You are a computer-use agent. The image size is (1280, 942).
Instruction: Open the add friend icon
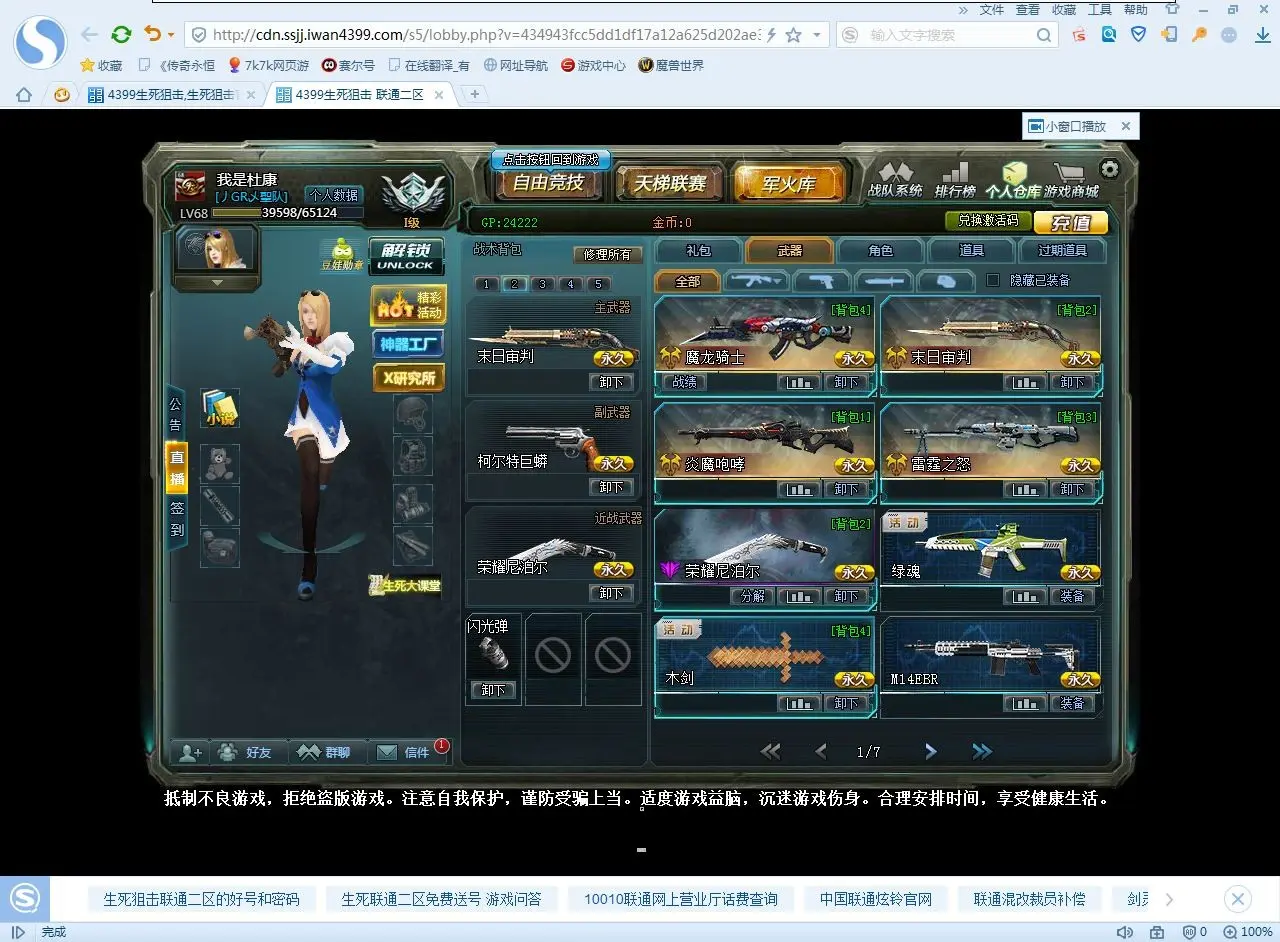click(190, 752)
